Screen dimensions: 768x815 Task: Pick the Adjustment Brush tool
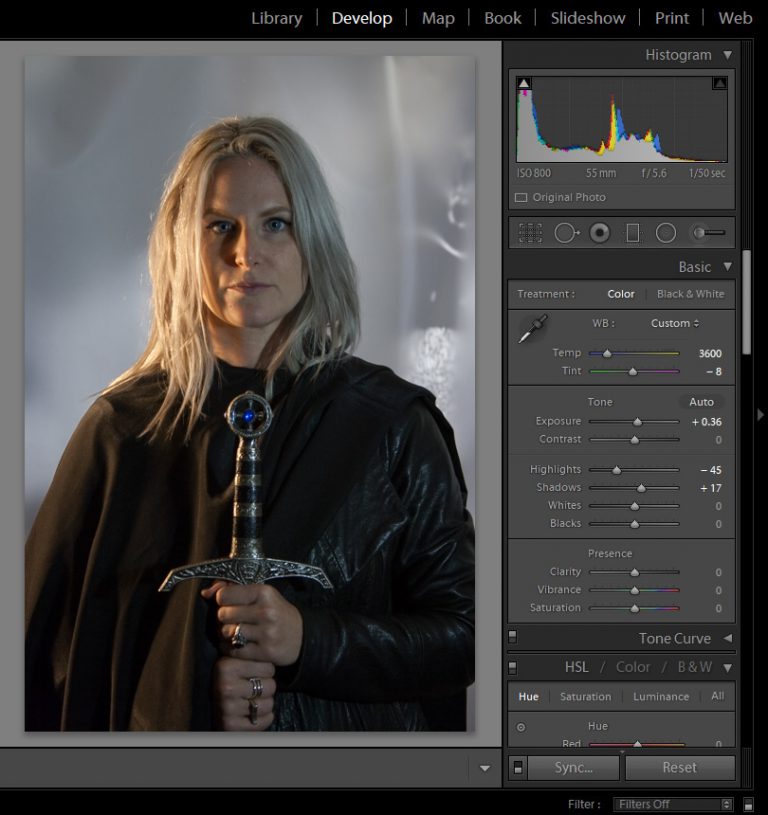708,233
